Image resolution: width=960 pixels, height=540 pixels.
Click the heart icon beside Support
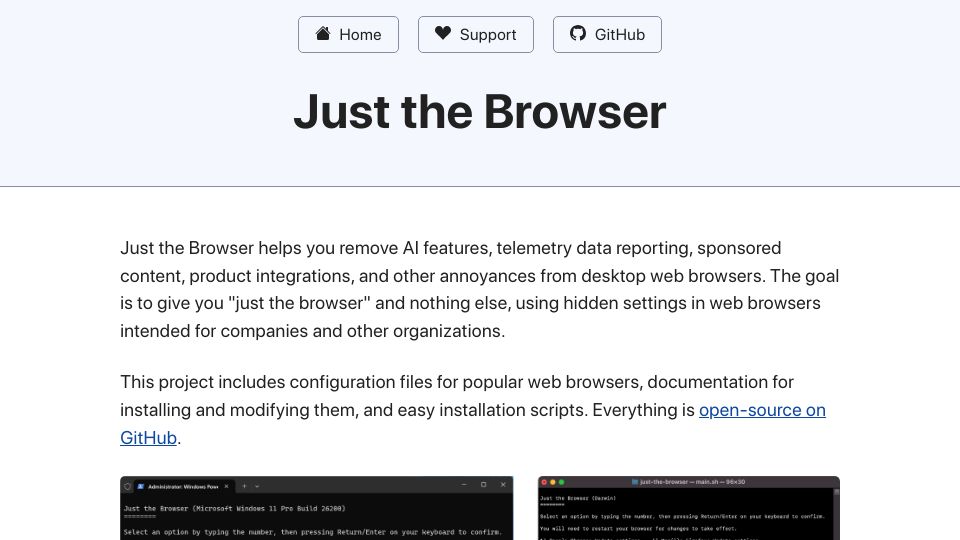[443, 33]
